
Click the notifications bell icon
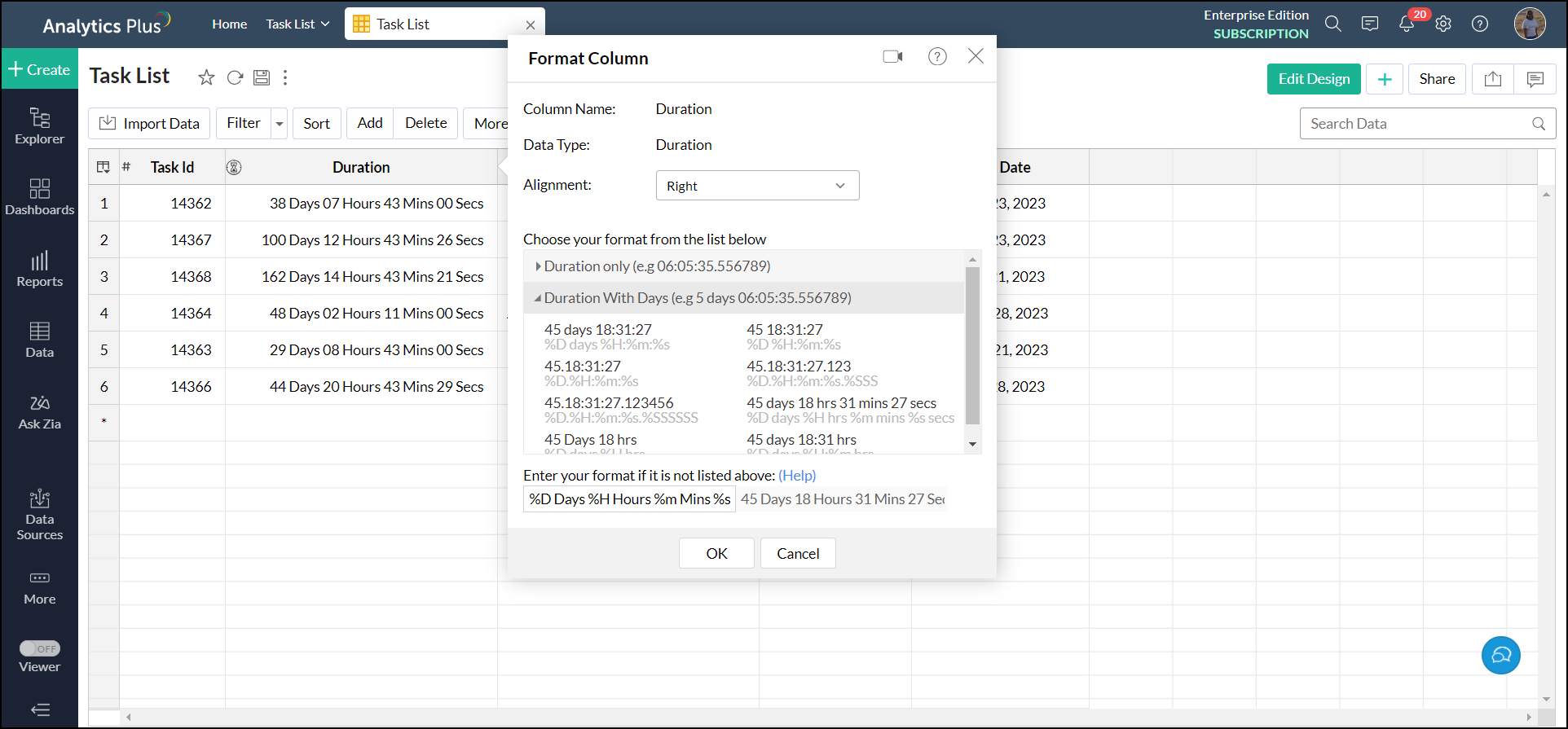point(1407,24)
